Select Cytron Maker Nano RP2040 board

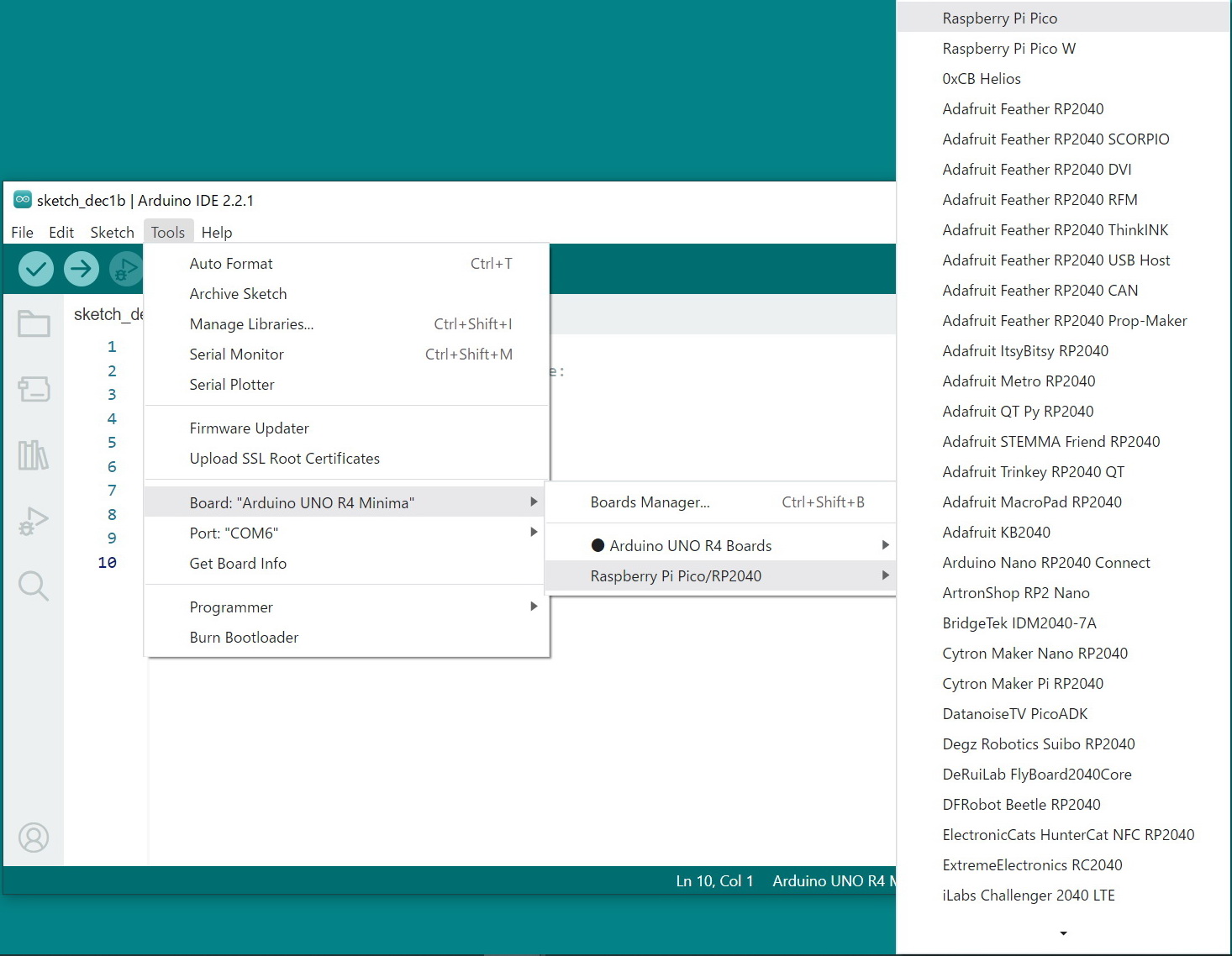(1063, 654)
